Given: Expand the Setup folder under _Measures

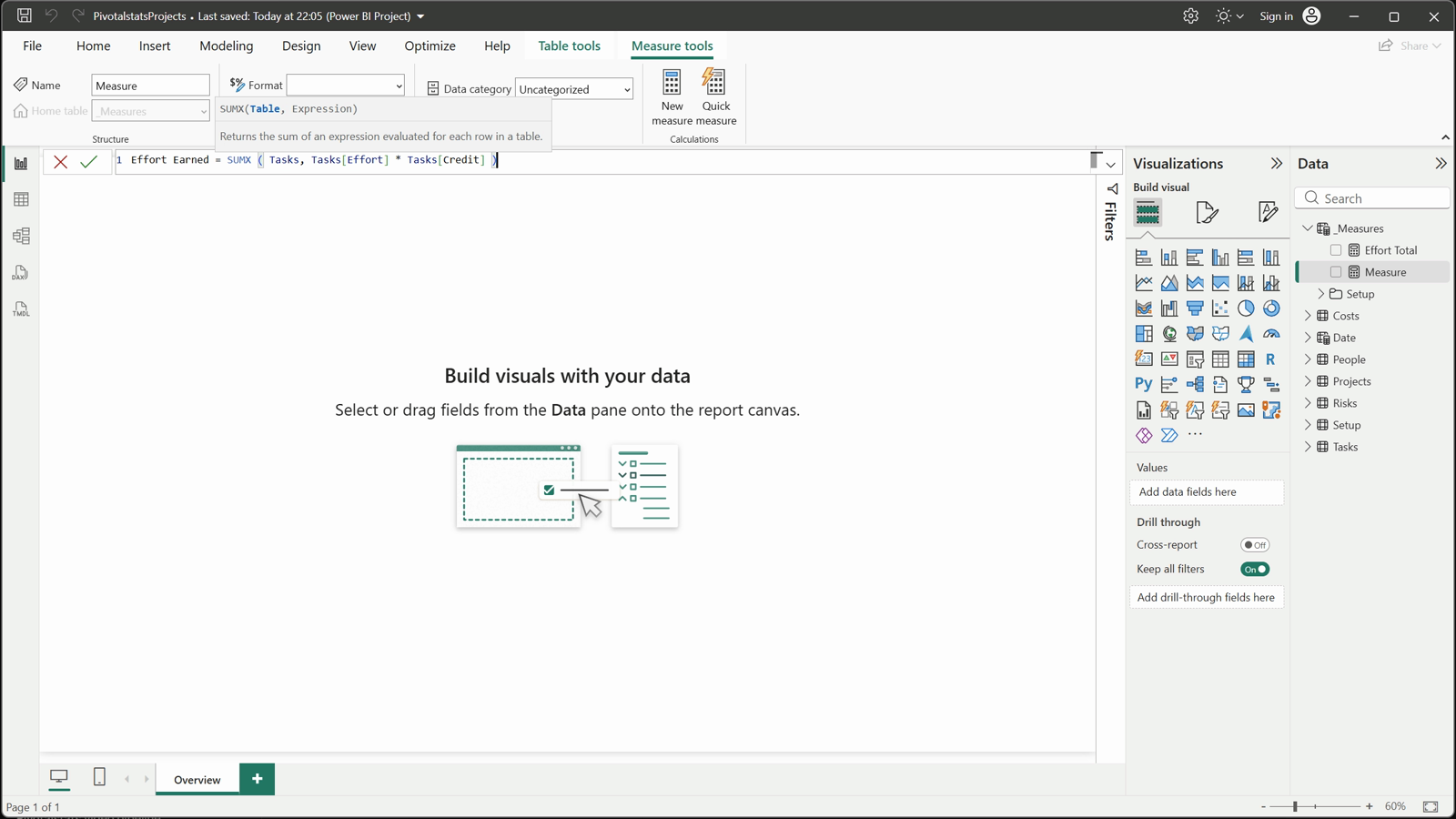Looking at the screenshot, I should click(x=1321, y=294).
